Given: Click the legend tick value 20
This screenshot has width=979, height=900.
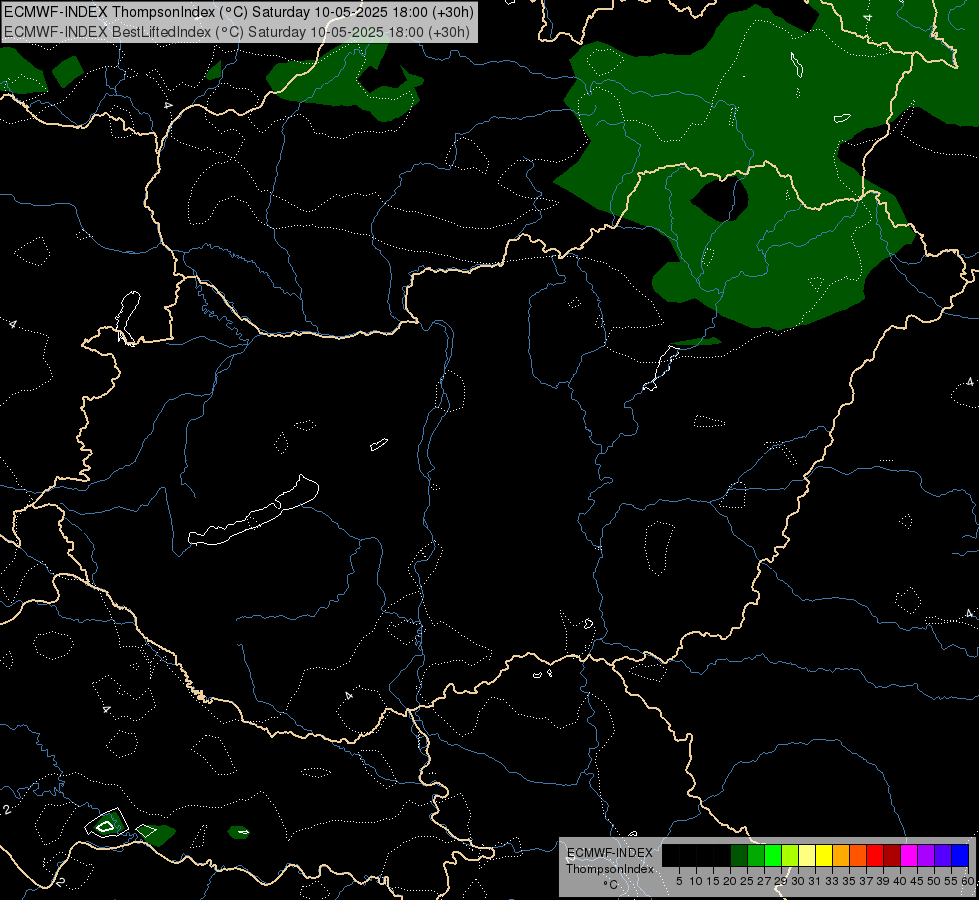Looking at the screenshot, I should click(x=730, y=881).
